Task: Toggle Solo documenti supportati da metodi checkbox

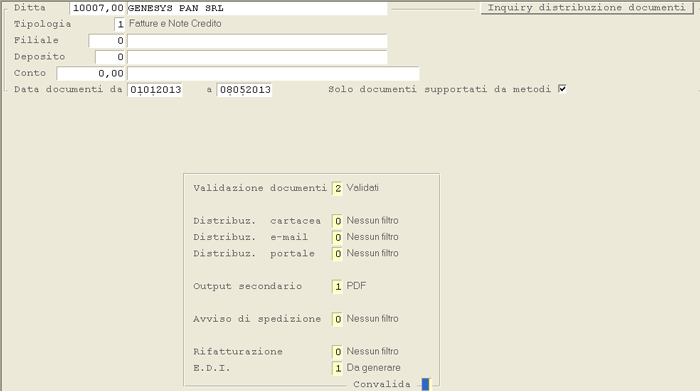Action: [562, 89]
